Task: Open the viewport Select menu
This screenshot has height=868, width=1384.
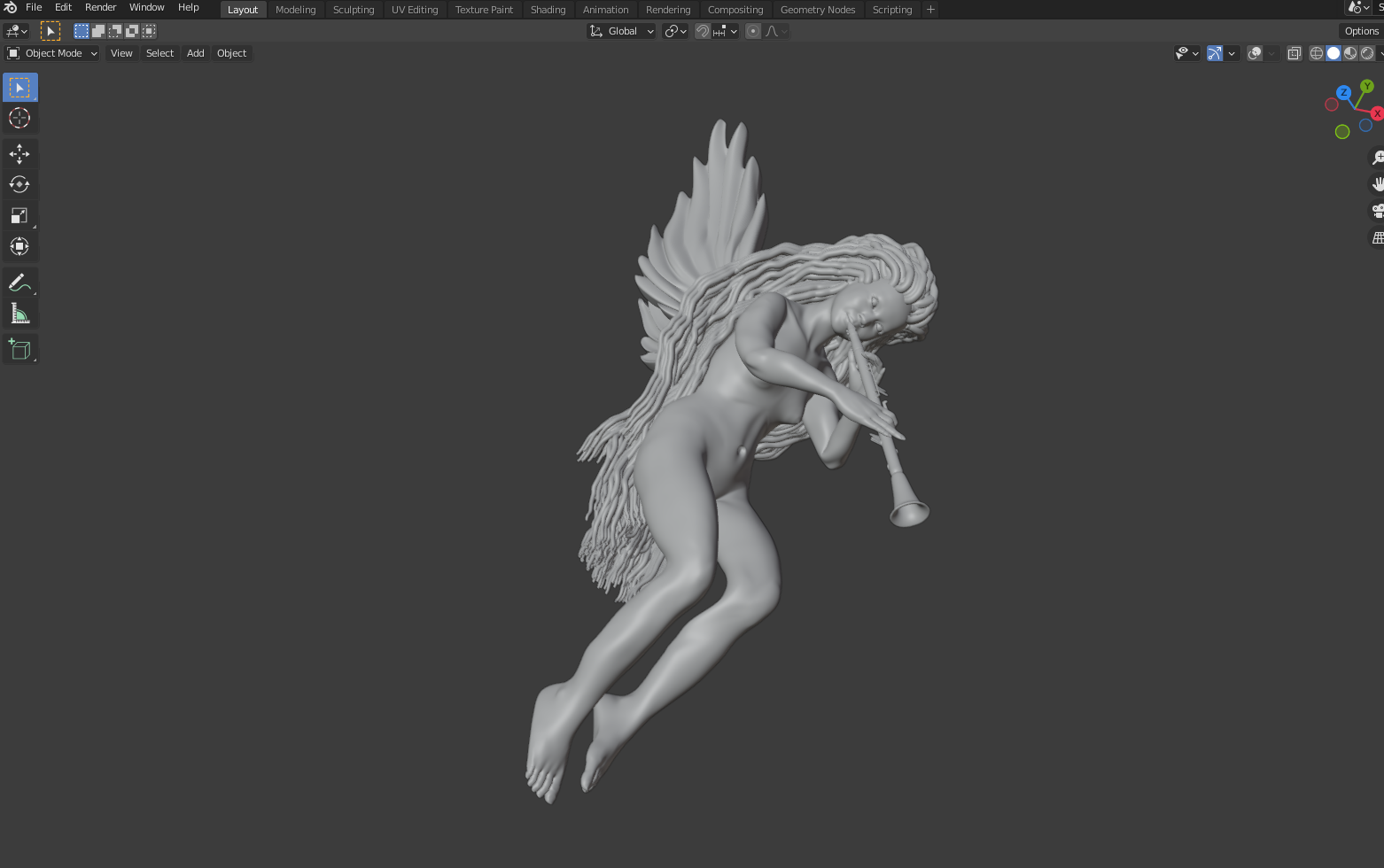Action: 159,53
